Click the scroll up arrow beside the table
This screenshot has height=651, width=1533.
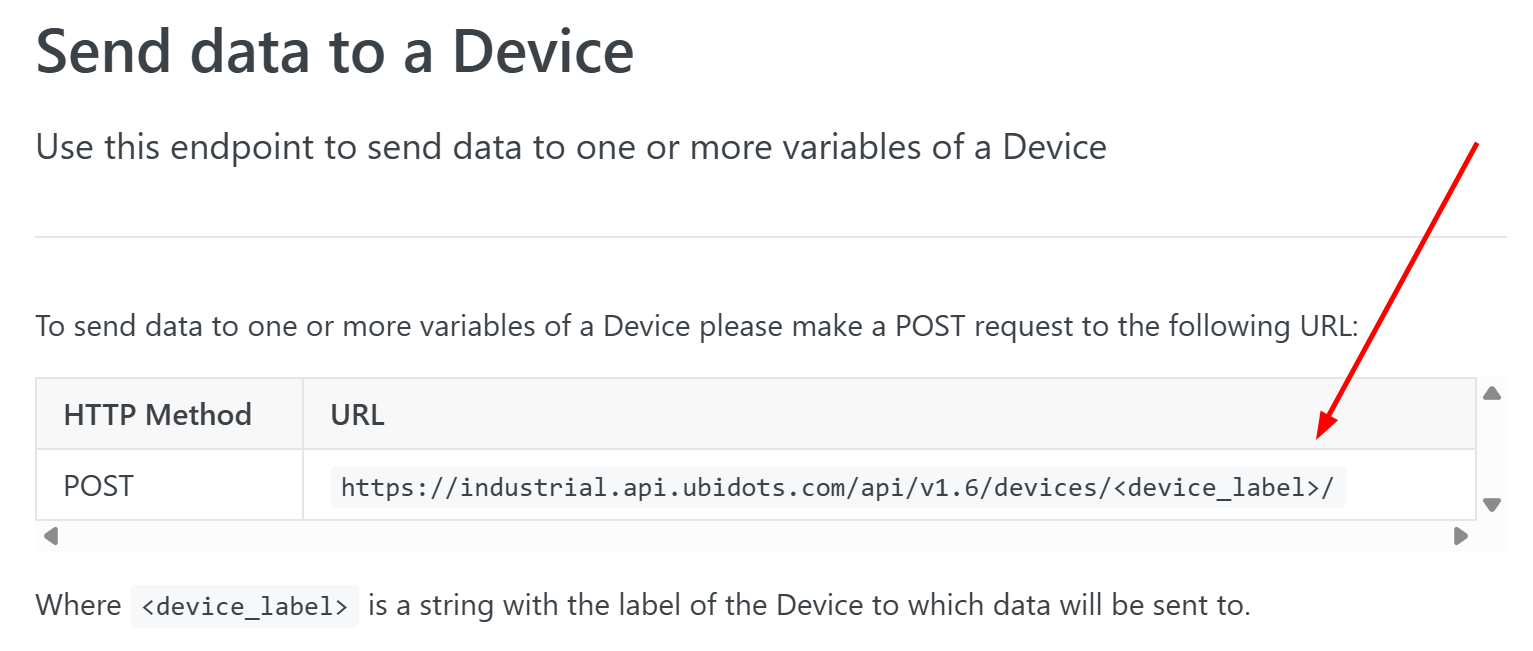[x=1491, y=393]
